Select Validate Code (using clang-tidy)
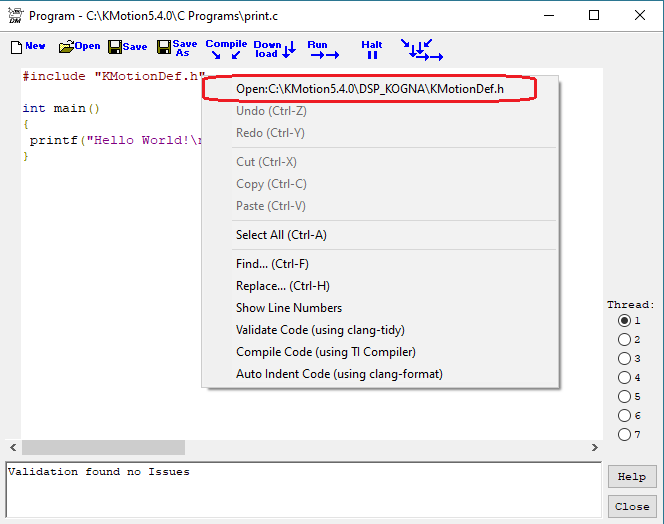664x524 pixels. click(x=320, y=330)
